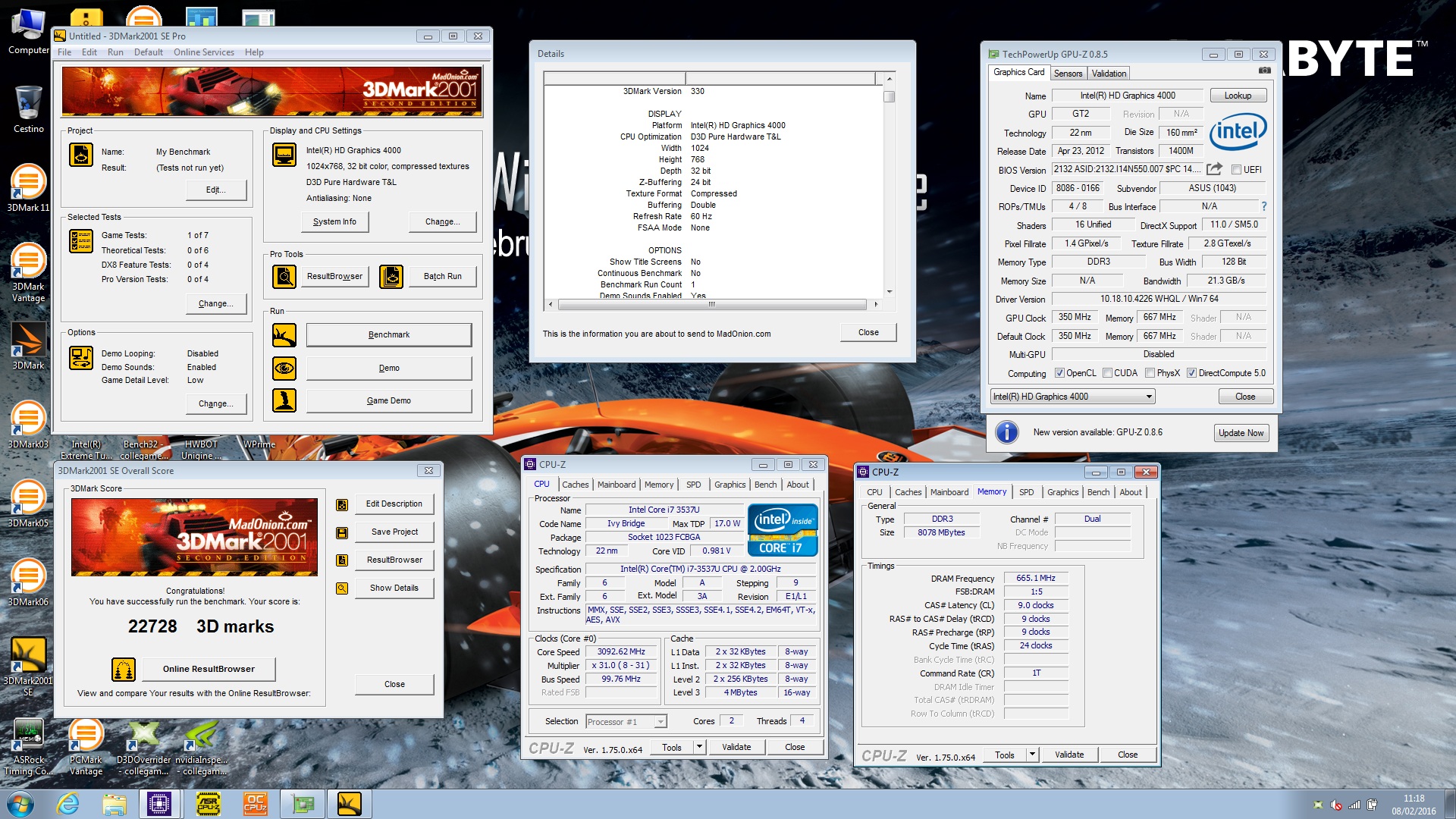The width and height of the screenshot is (1456, 819).
Task: Expand Tools dropdown arrow in Memory tab window
Action: point(1032,755)
